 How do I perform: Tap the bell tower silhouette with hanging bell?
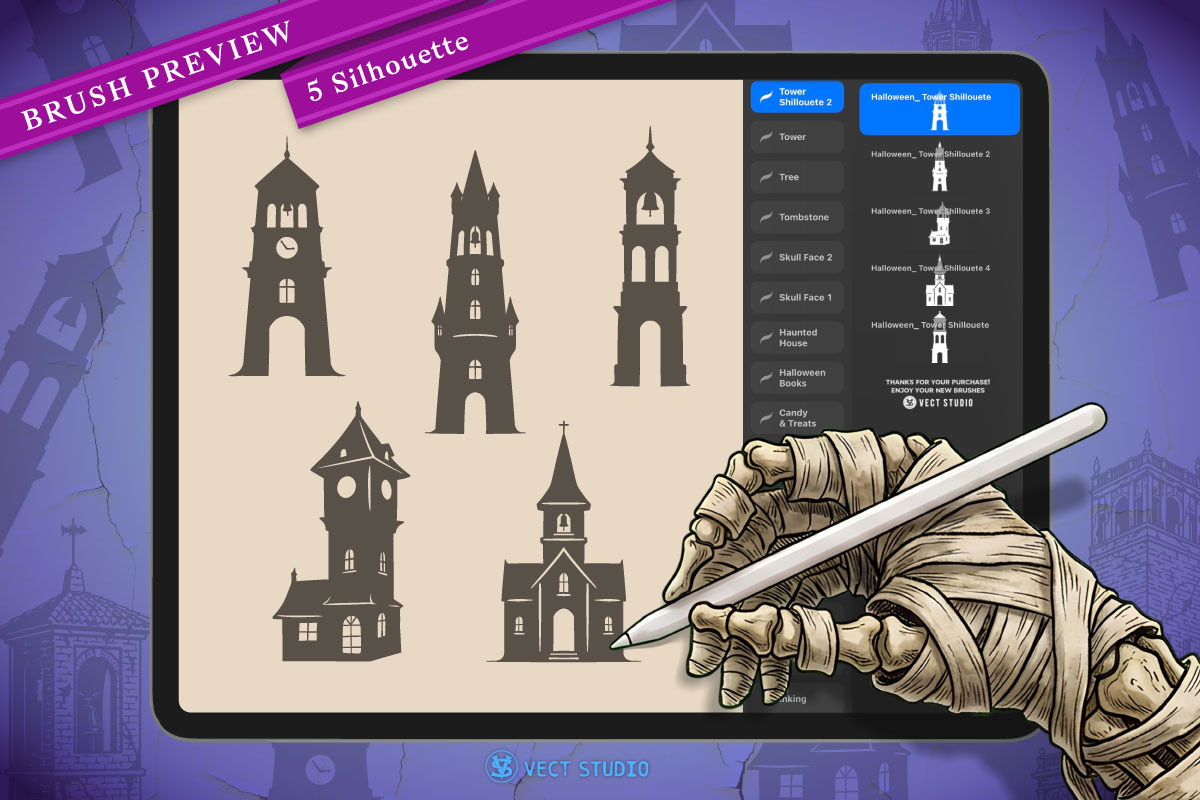pos(650,257)
